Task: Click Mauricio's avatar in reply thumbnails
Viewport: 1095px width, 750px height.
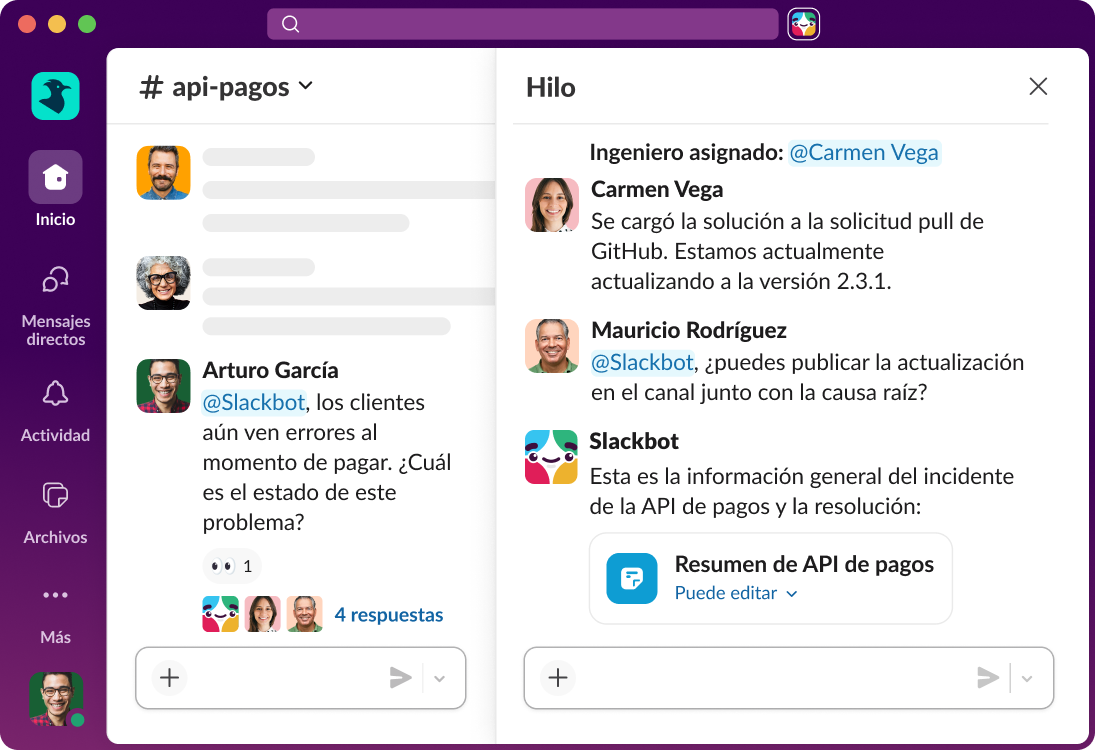Action: [x=304, y=614]
